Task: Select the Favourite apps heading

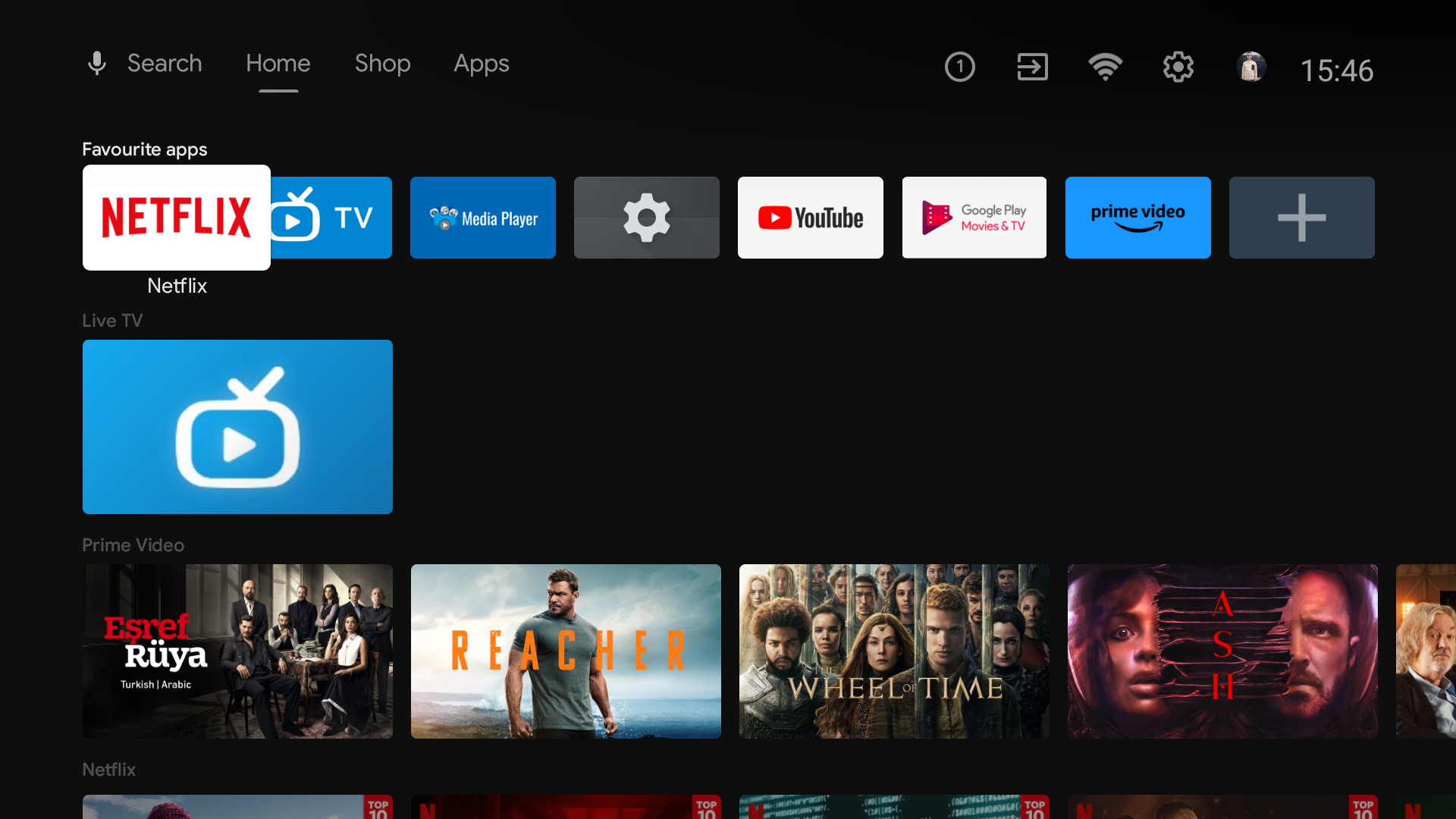Action: (145, 149)
